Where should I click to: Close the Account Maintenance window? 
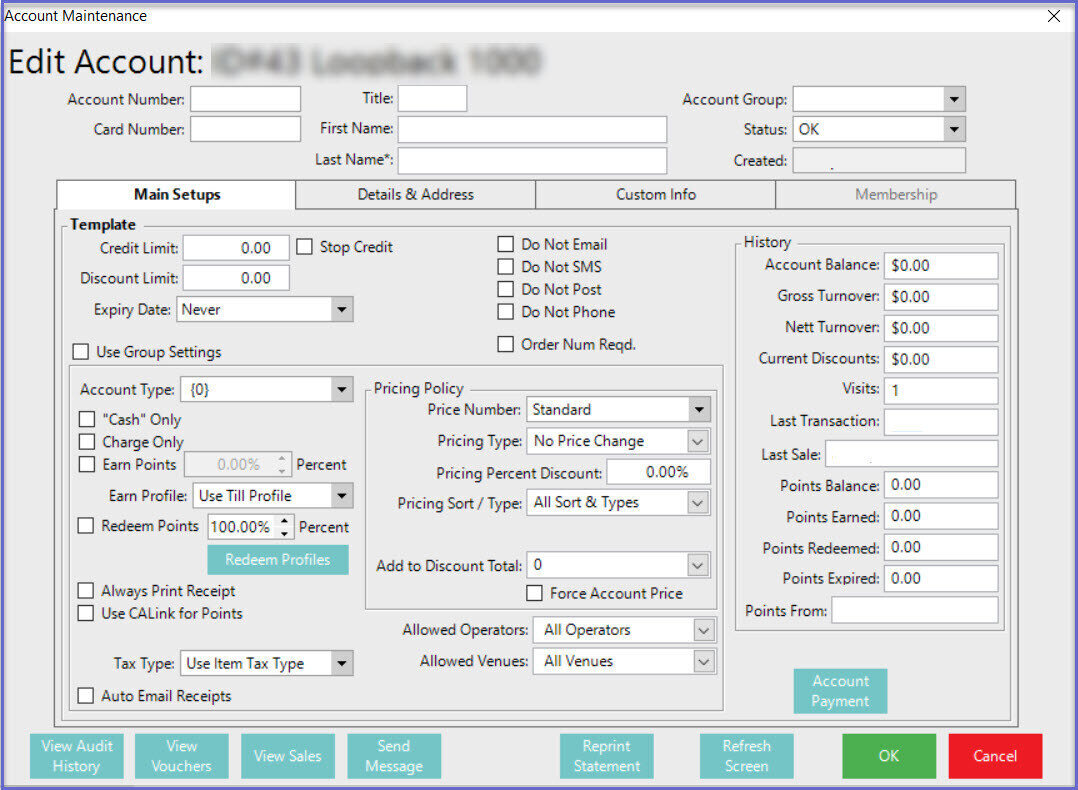pyautogui.click(x=1053, y=16)
